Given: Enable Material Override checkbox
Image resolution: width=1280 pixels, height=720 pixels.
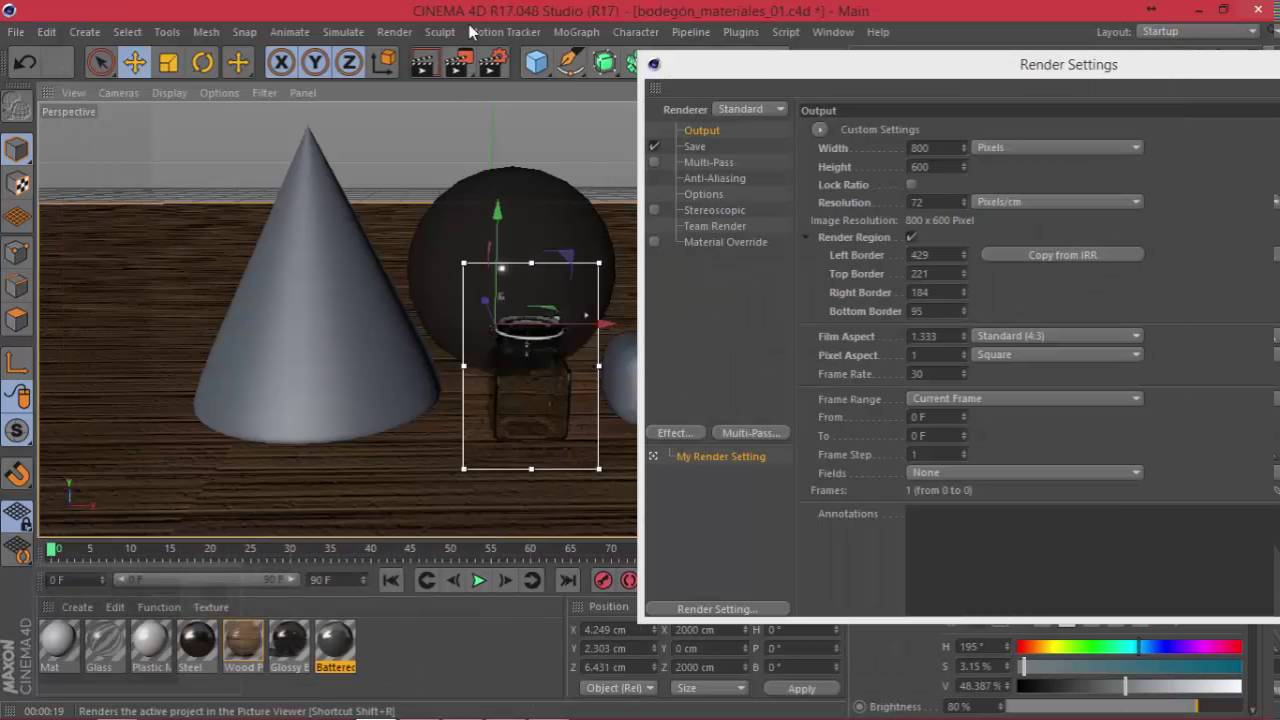Looking at the screenshot, I should pyautogui.click(x=654, y=242).
